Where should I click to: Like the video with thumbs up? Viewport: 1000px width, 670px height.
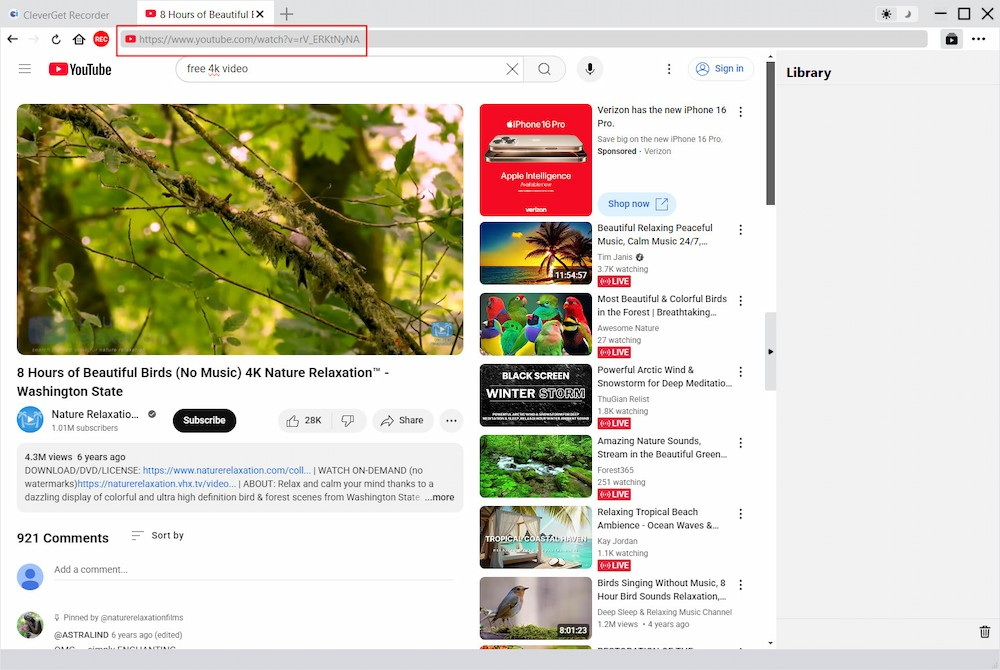click(303, 421)
